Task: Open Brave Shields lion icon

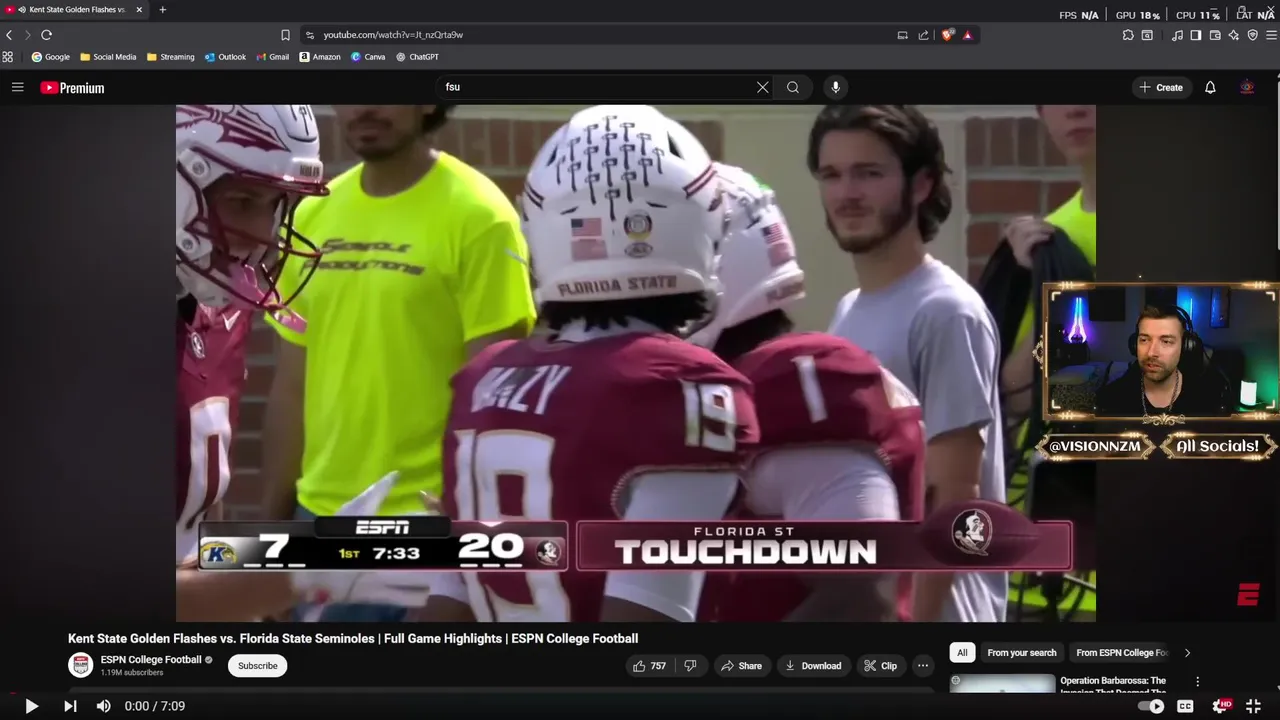Action: [948, 35]
